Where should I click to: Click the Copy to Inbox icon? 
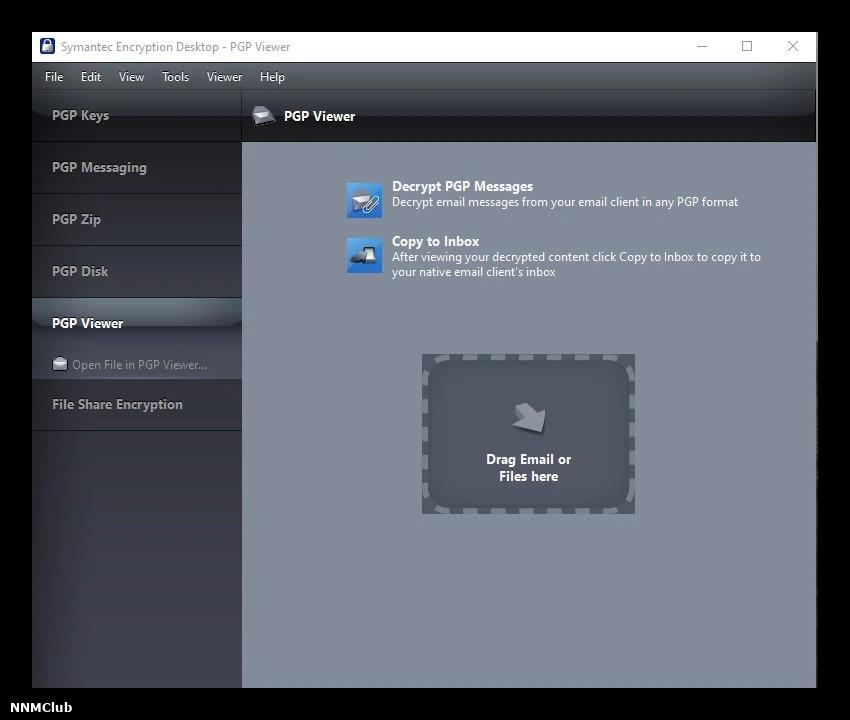coord(364,255)
